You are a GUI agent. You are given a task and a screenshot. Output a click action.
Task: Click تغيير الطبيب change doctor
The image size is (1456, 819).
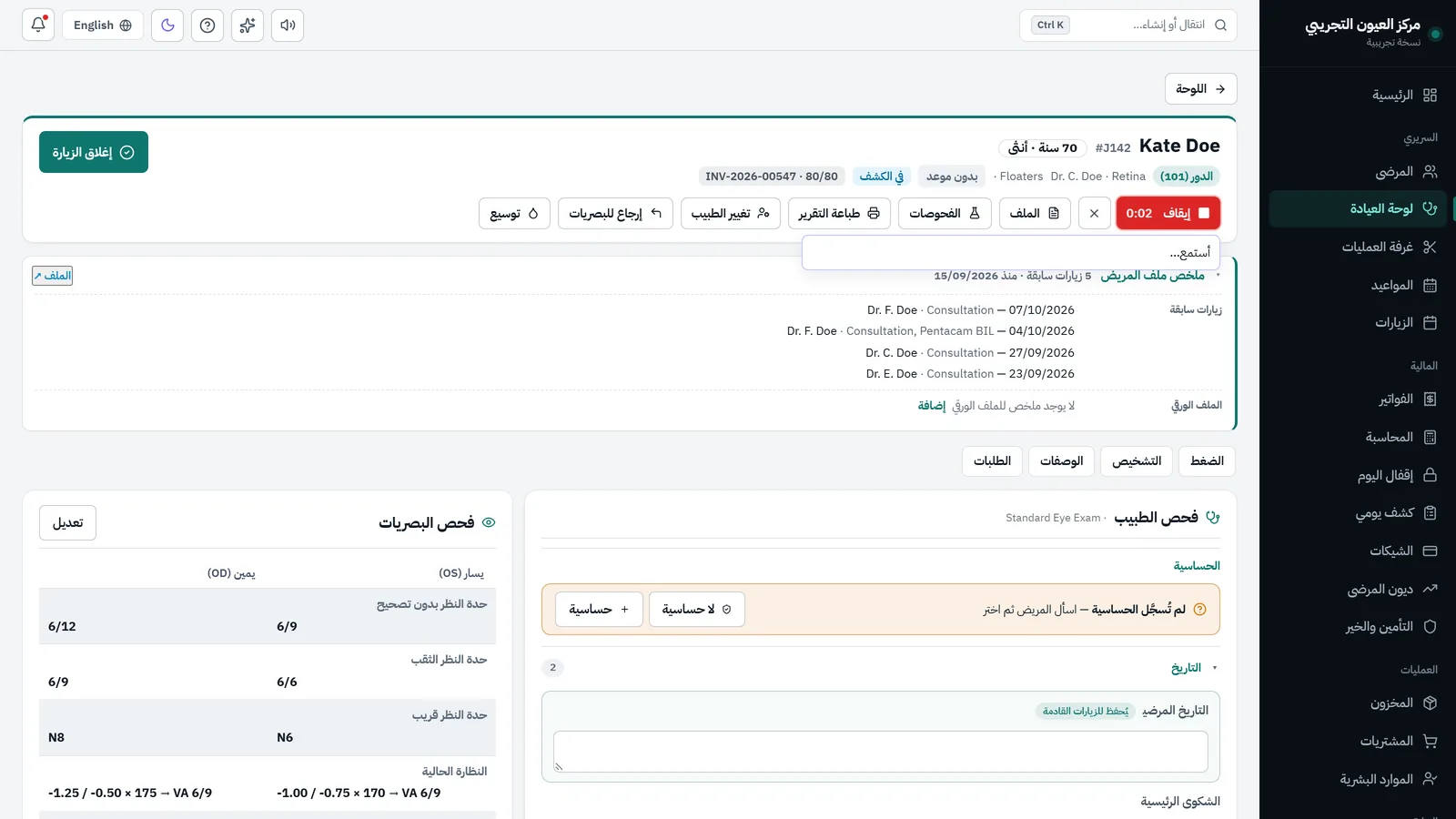pos(731,213)
